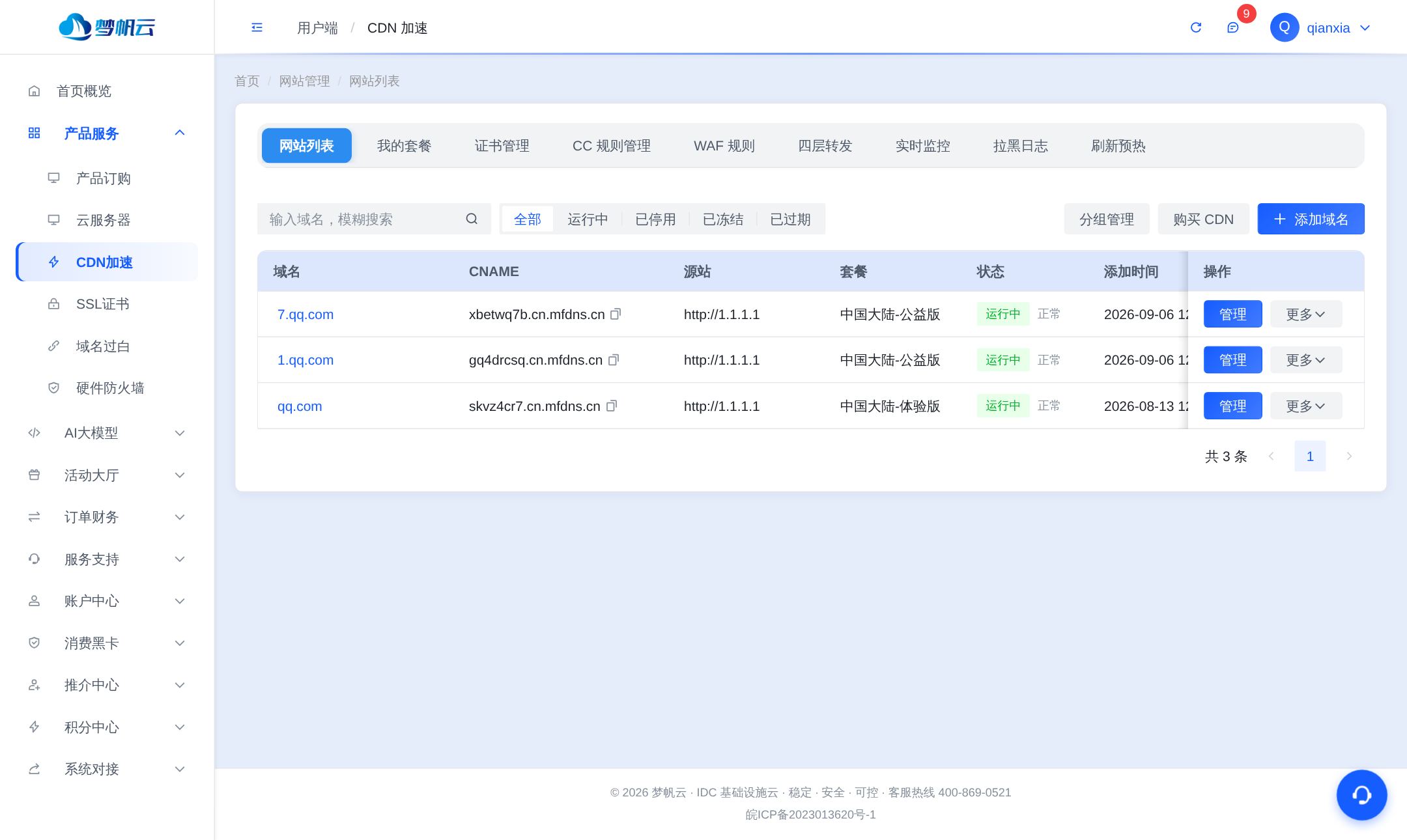Click the 购买 CDN button

pyautogui.click(x=1203, y=219)
